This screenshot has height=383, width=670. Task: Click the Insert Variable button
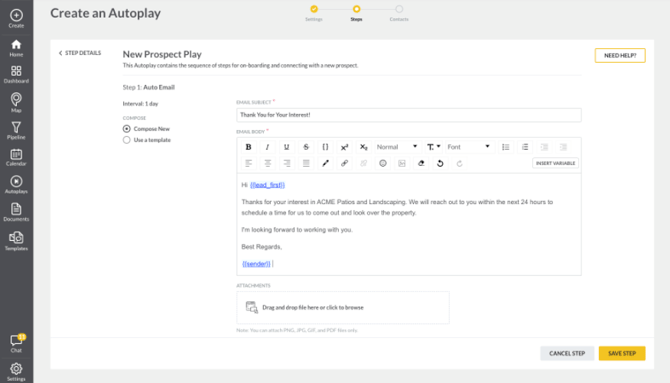[555, 163]
